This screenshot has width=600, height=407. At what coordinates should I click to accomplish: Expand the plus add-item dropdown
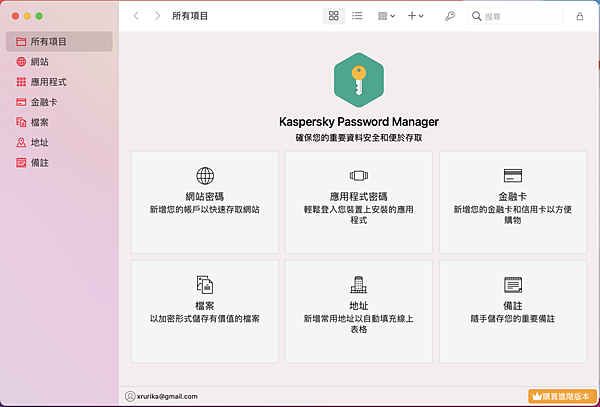click(416, 16)
